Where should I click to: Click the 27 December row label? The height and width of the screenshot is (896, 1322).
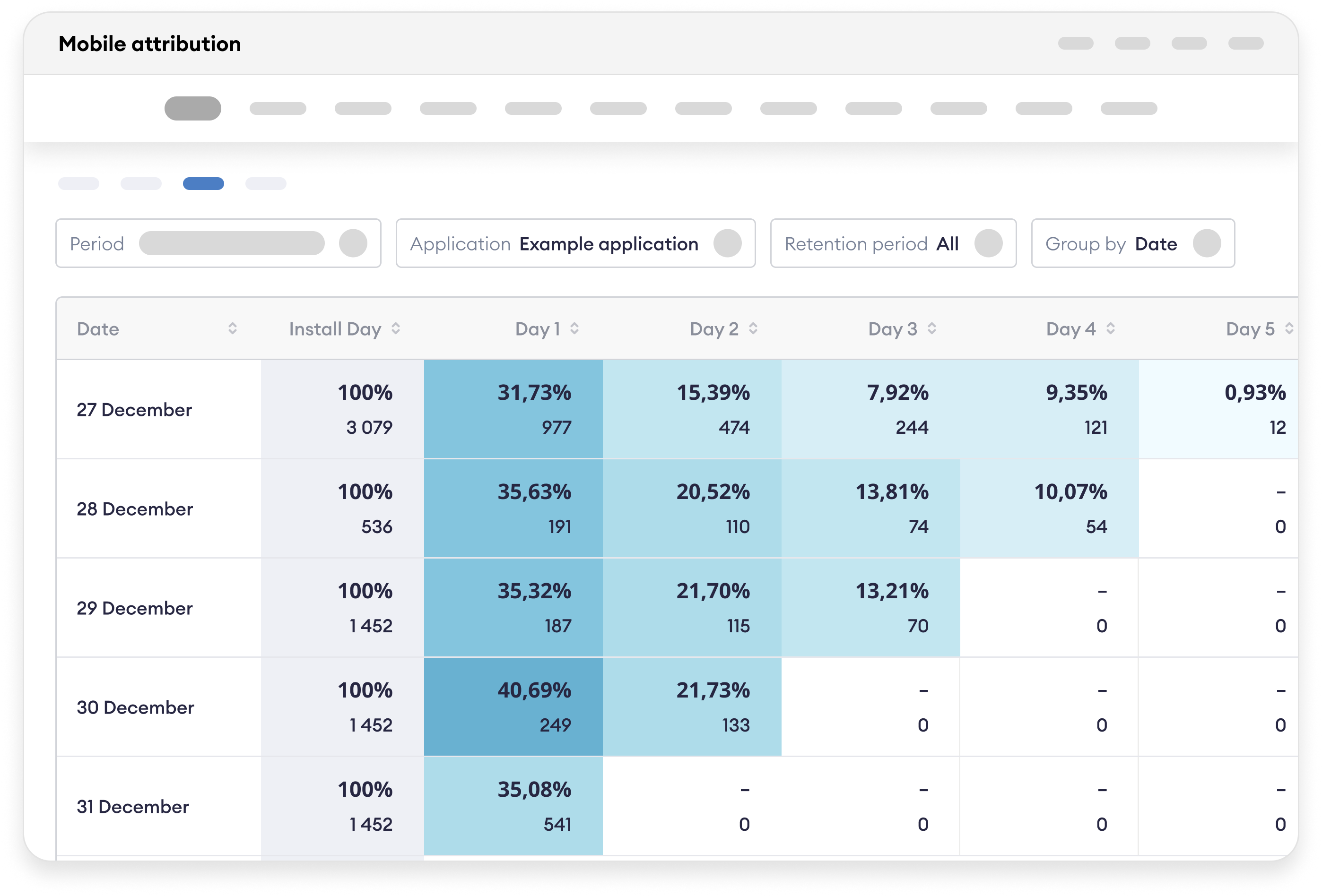(x=134, y=409)
